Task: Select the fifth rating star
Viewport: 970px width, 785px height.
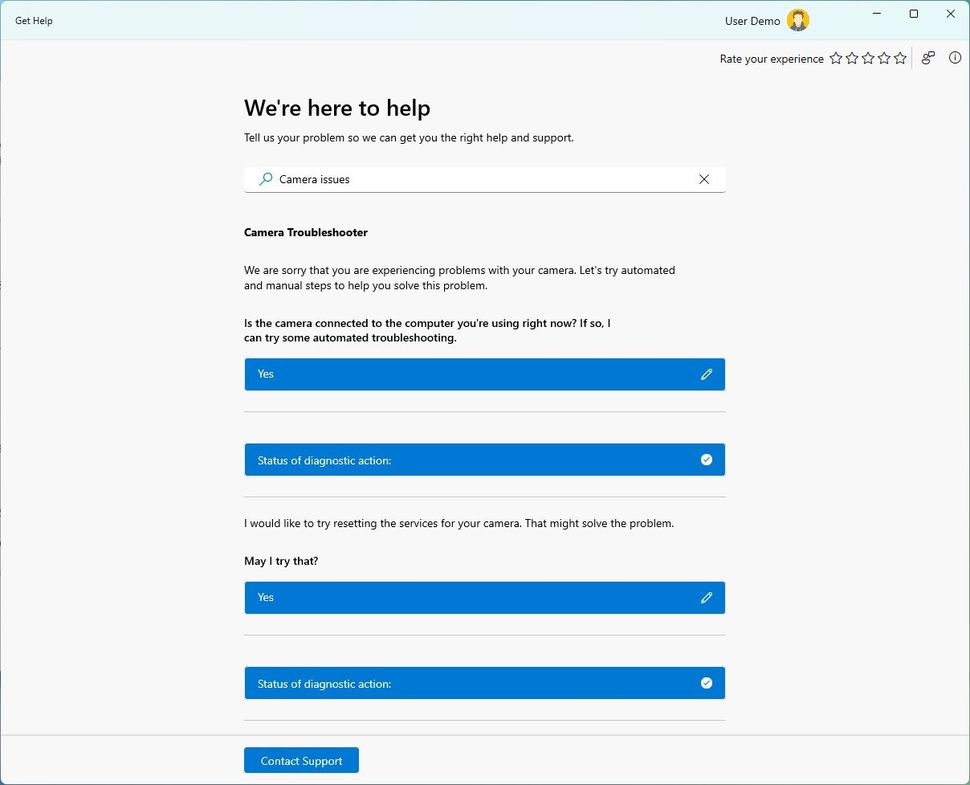Action: click(x=901, y=58)
